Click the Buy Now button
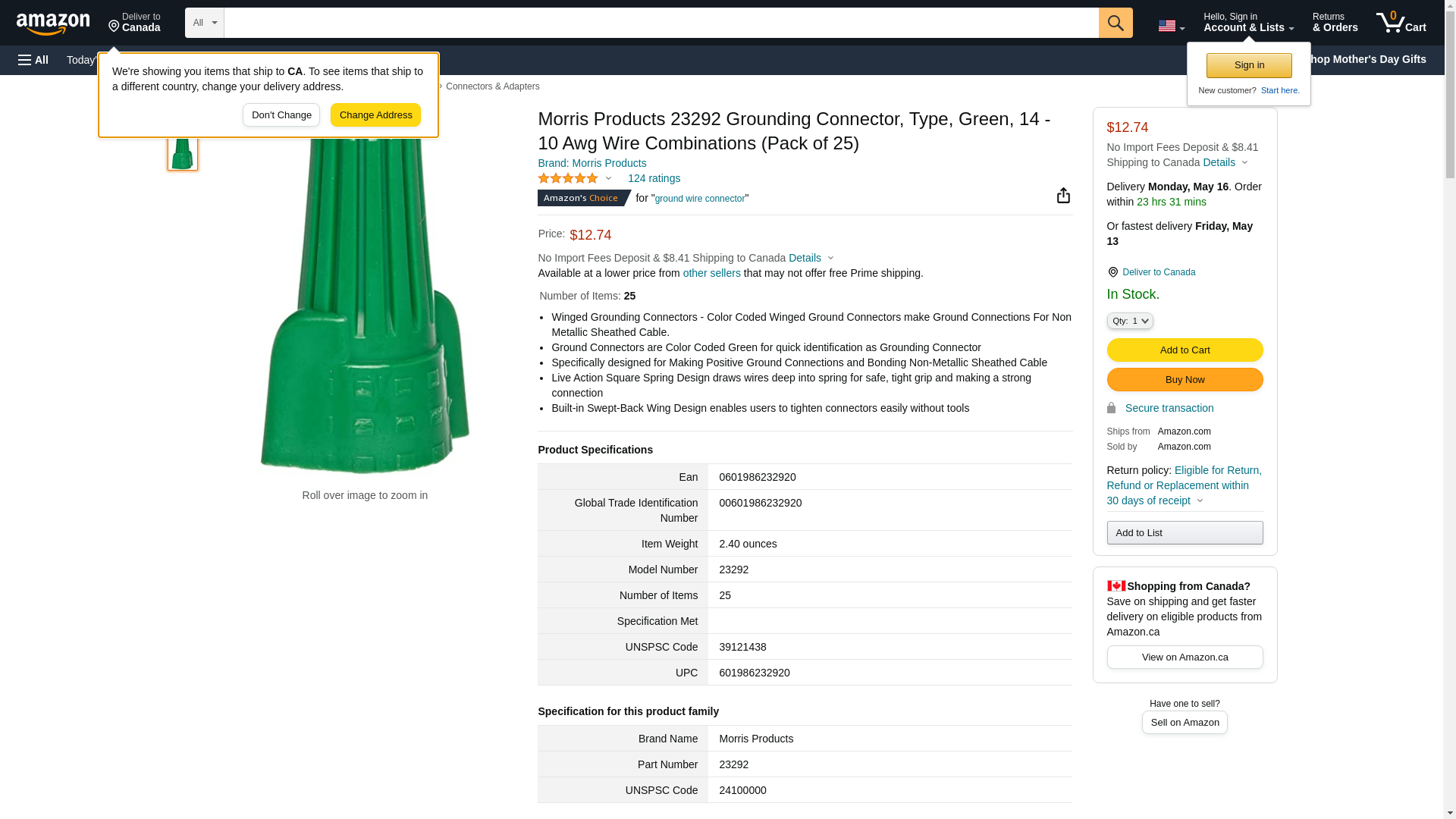The height and width of the screenshot is (819, 1456). click(1184, 379)
